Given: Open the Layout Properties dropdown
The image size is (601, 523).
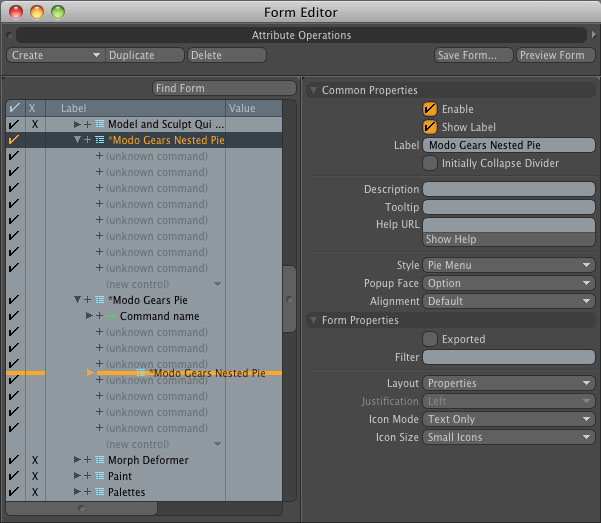Looking at the screenshot, I should [x=509, y=383].
